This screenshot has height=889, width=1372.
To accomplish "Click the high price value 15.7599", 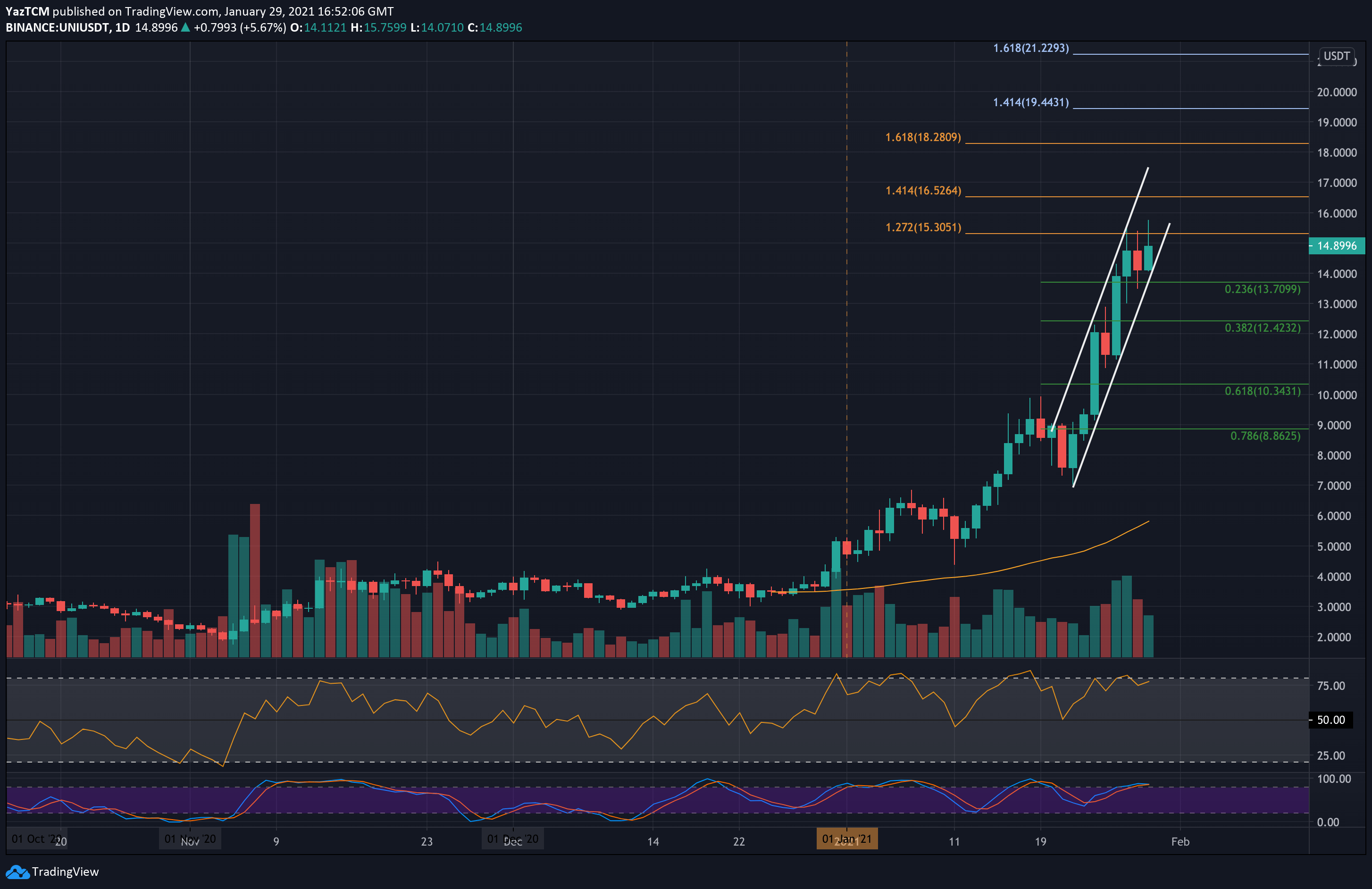I will point(385,28).
